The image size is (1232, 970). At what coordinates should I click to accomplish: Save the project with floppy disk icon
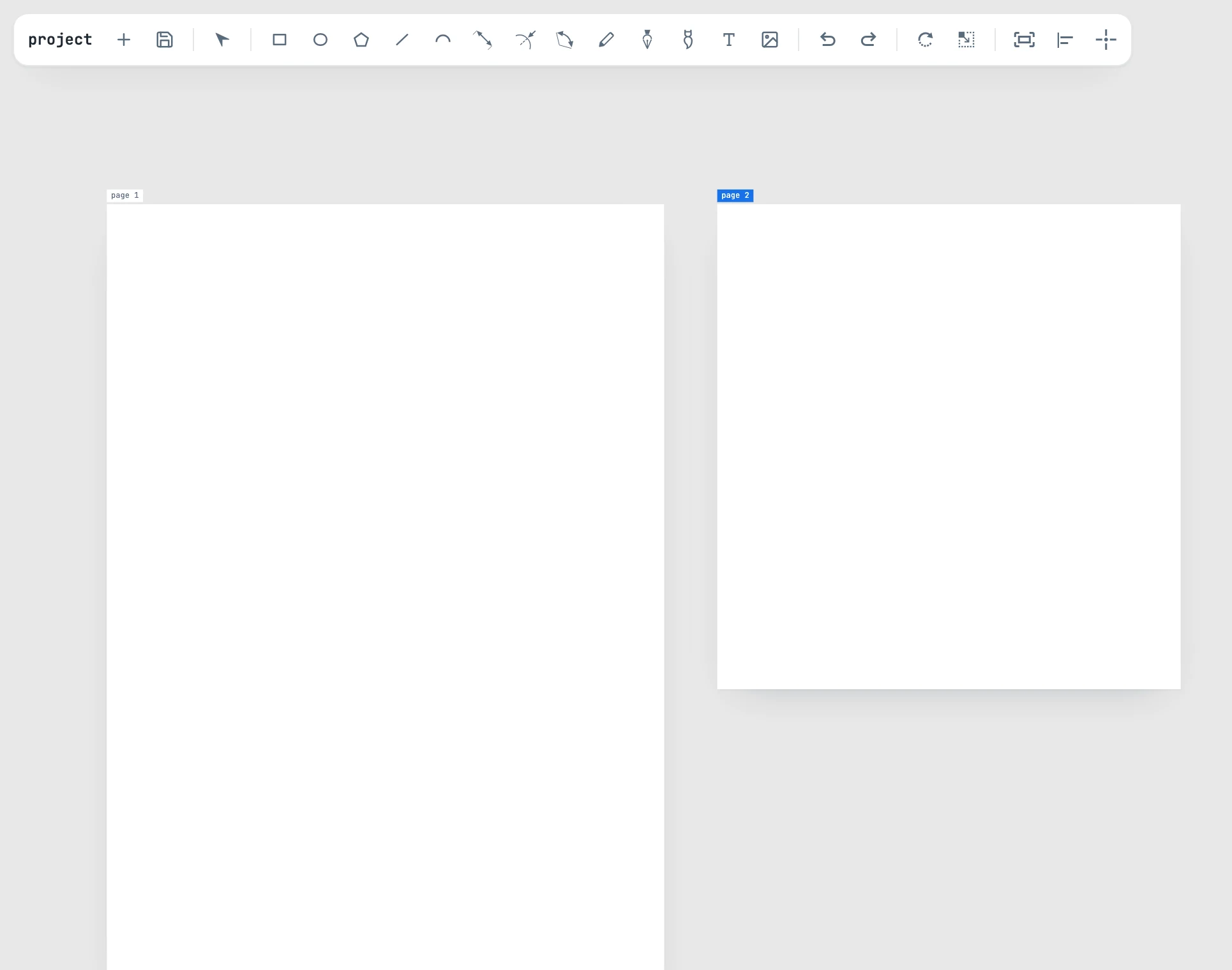(165, 40)
